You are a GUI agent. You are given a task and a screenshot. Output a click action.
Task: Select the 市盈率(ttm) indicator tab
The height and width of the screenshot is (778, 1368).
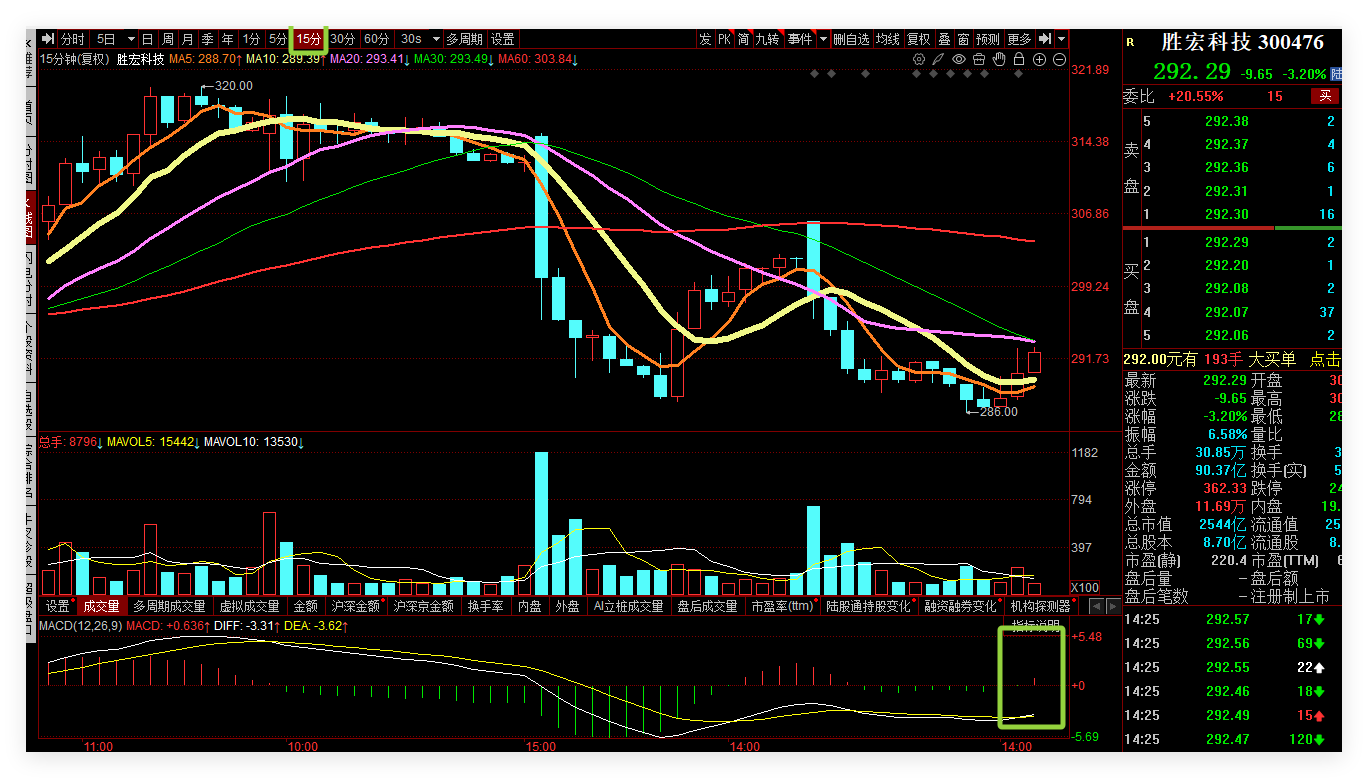click(x=782, y=606)
